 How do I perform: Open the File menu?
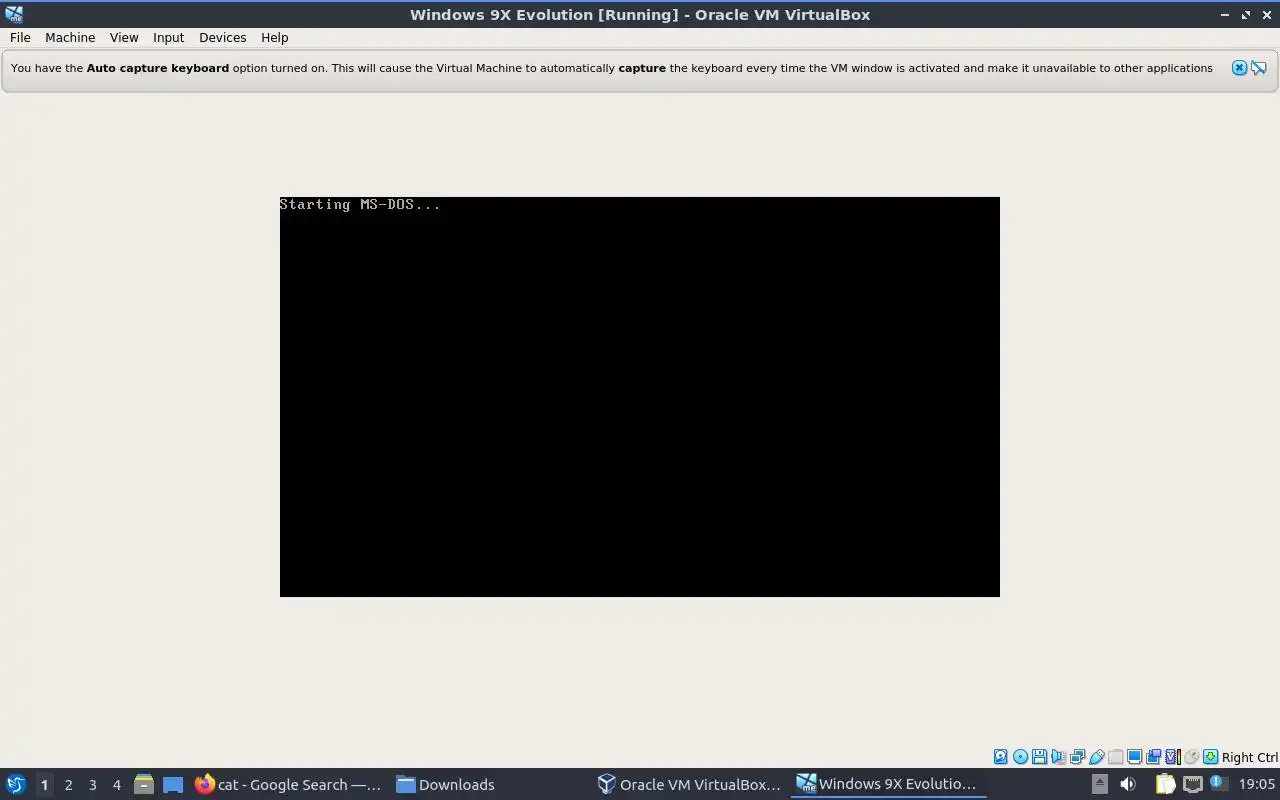(x=20, y=37)
